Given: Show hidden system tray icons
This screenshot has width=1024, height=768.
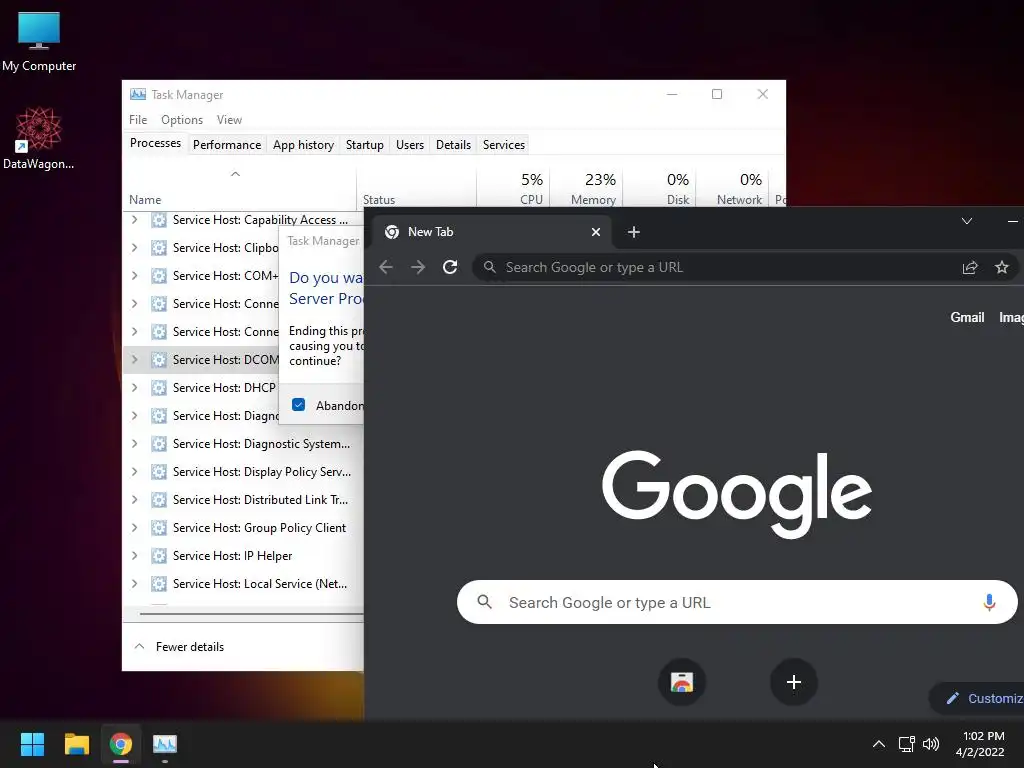Looking at the screenshot, I should (879, 744).
